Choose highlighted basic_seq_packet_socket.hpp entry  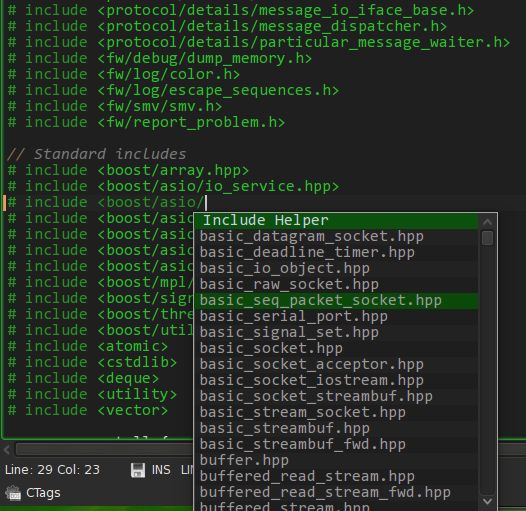tap(336, 300)
